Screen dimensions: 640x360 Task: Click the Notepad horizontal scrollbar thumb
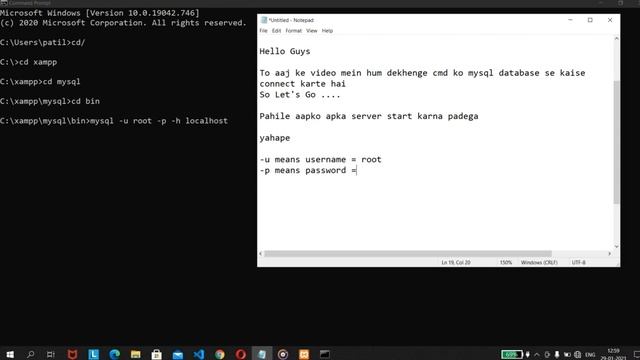[x=408, y=253]
